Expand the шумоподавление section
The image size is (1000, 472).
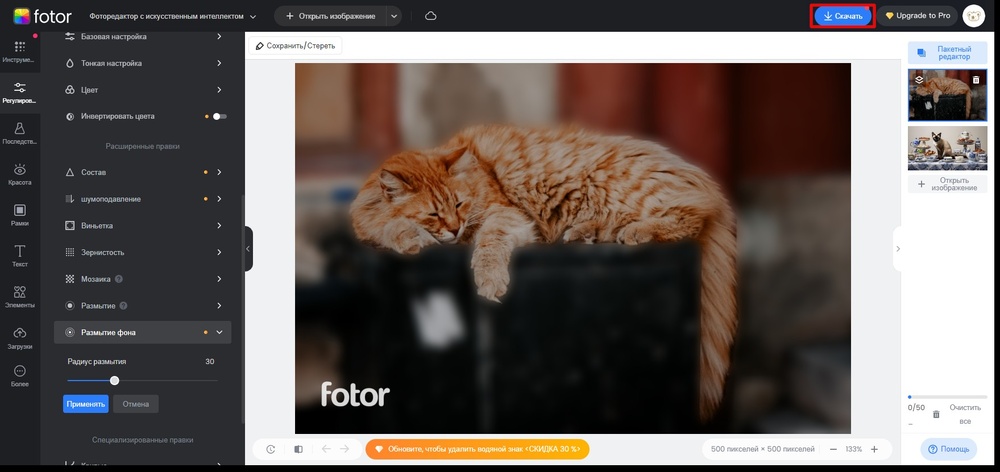pyautogui.click(x=143, y=199)
